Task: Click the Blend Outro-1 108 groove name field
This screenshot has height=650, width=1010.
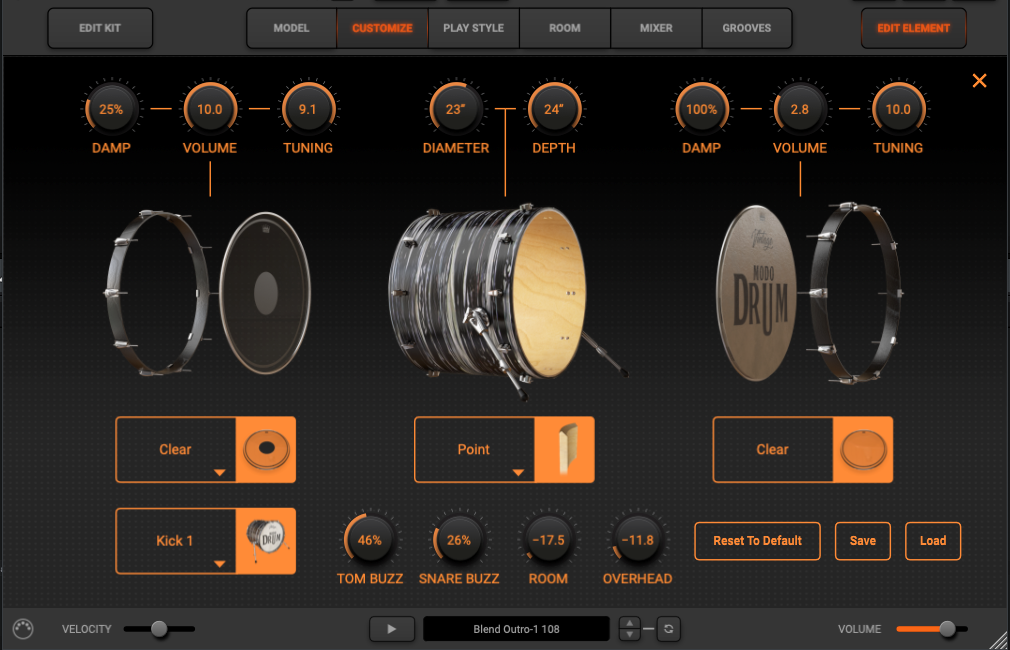Action: coord(516,629)
